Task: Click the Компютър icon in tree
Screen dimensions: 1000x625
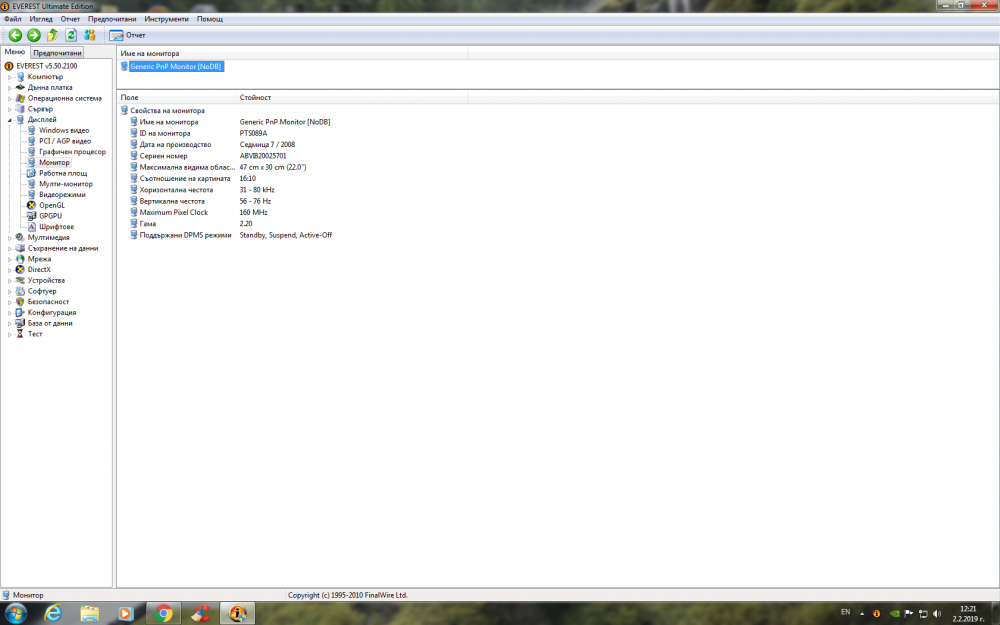Action: [x=20, y=77]
